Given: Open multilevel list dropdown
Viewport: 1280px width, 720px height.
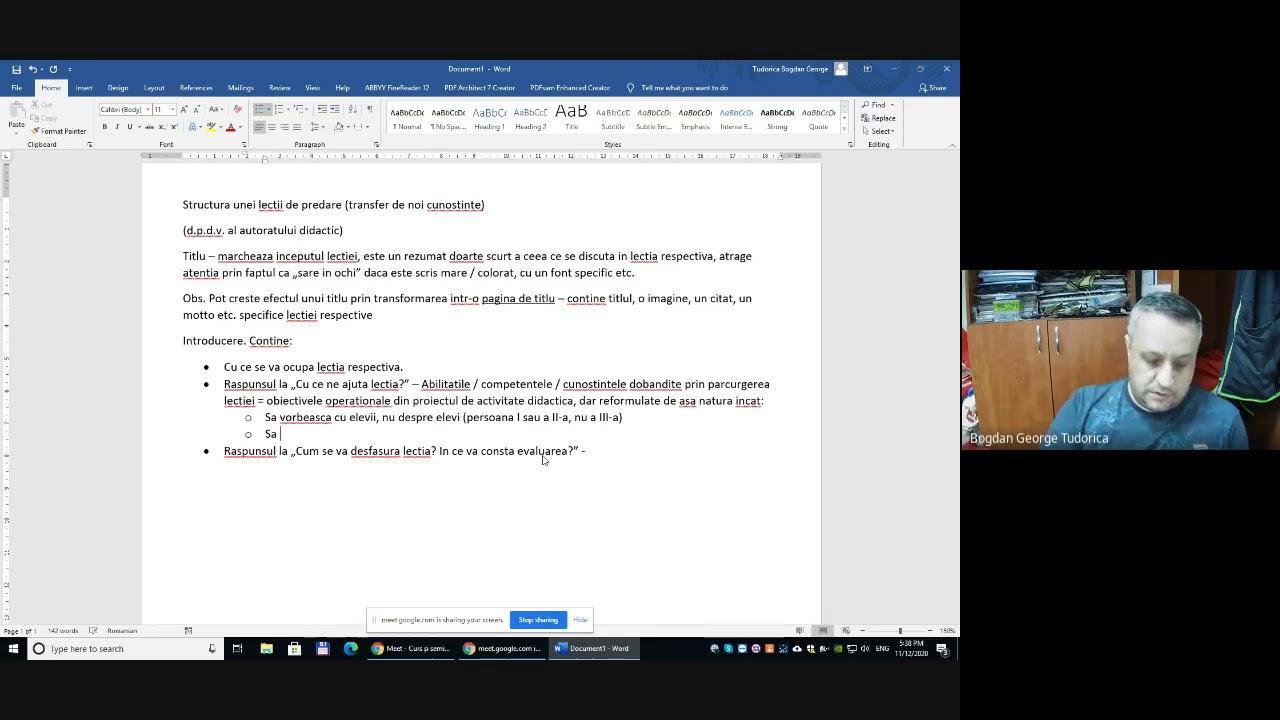Looking at the screenshot, I should (x=307, y=109).
